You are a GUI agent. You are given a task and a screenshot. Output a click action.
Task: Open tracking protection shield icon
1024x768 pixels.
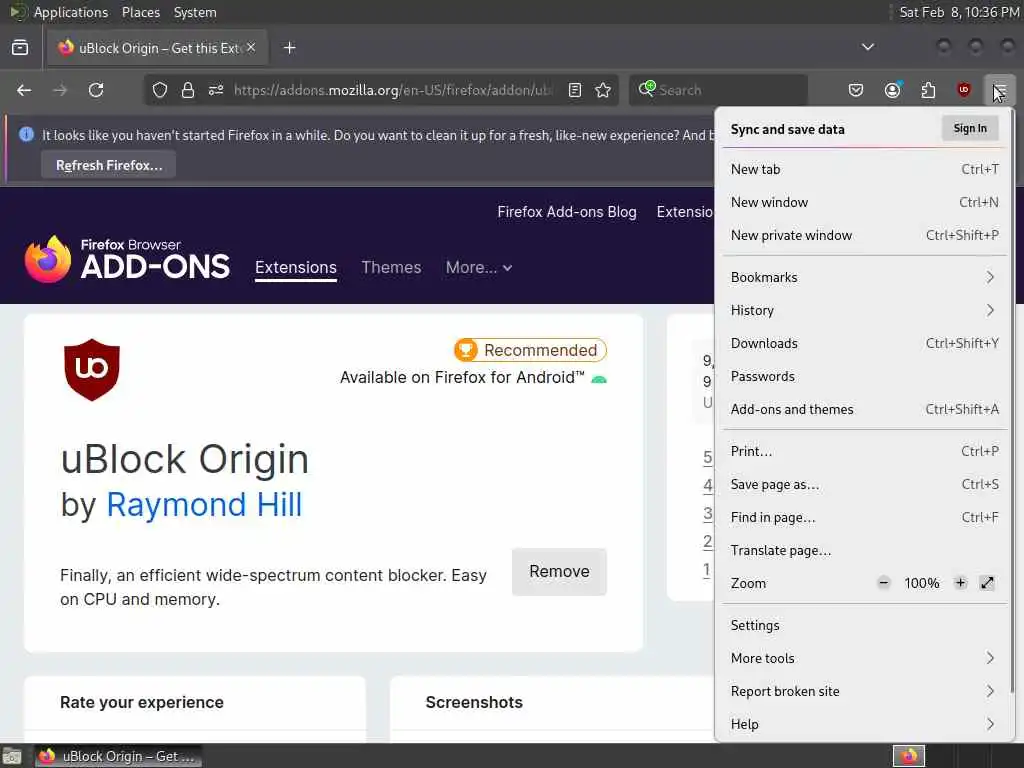(160, 90)
